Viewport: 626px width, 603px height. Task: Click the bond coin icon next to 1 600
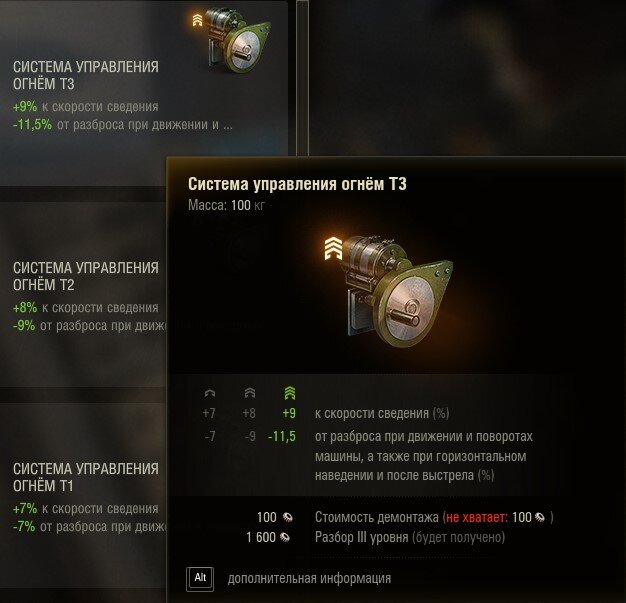tap(285, 537)
